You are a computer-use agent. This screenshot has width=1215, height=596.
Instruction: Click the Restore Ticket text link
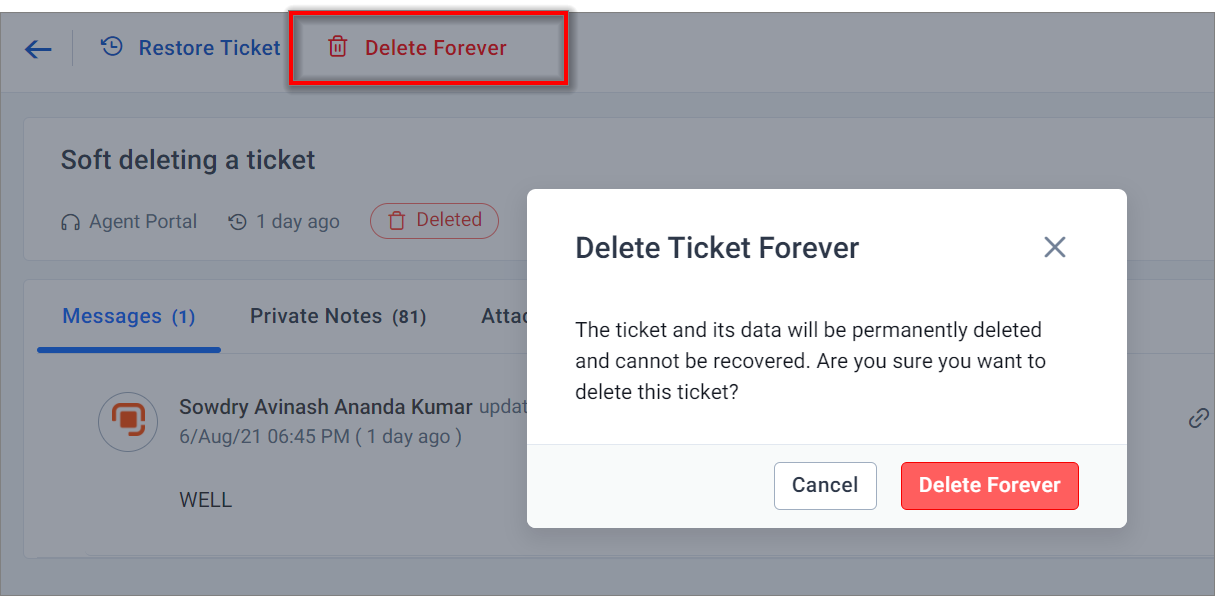[210, 48]
